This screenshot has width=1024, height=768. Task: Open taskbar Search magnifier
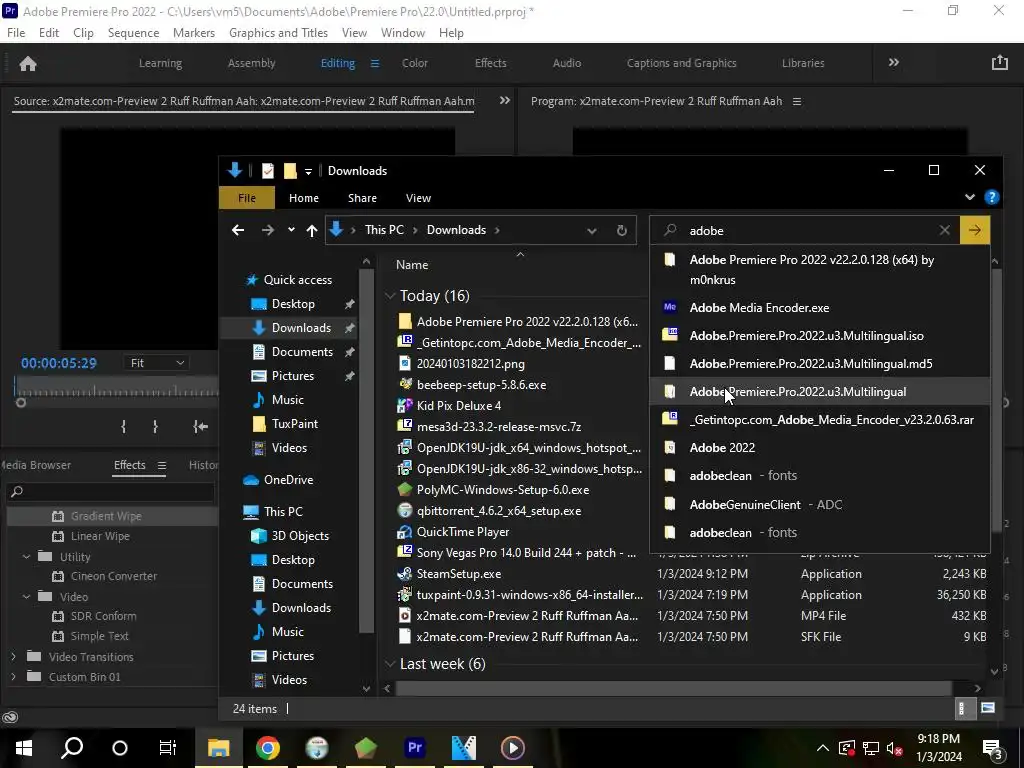tap(72, 748)
